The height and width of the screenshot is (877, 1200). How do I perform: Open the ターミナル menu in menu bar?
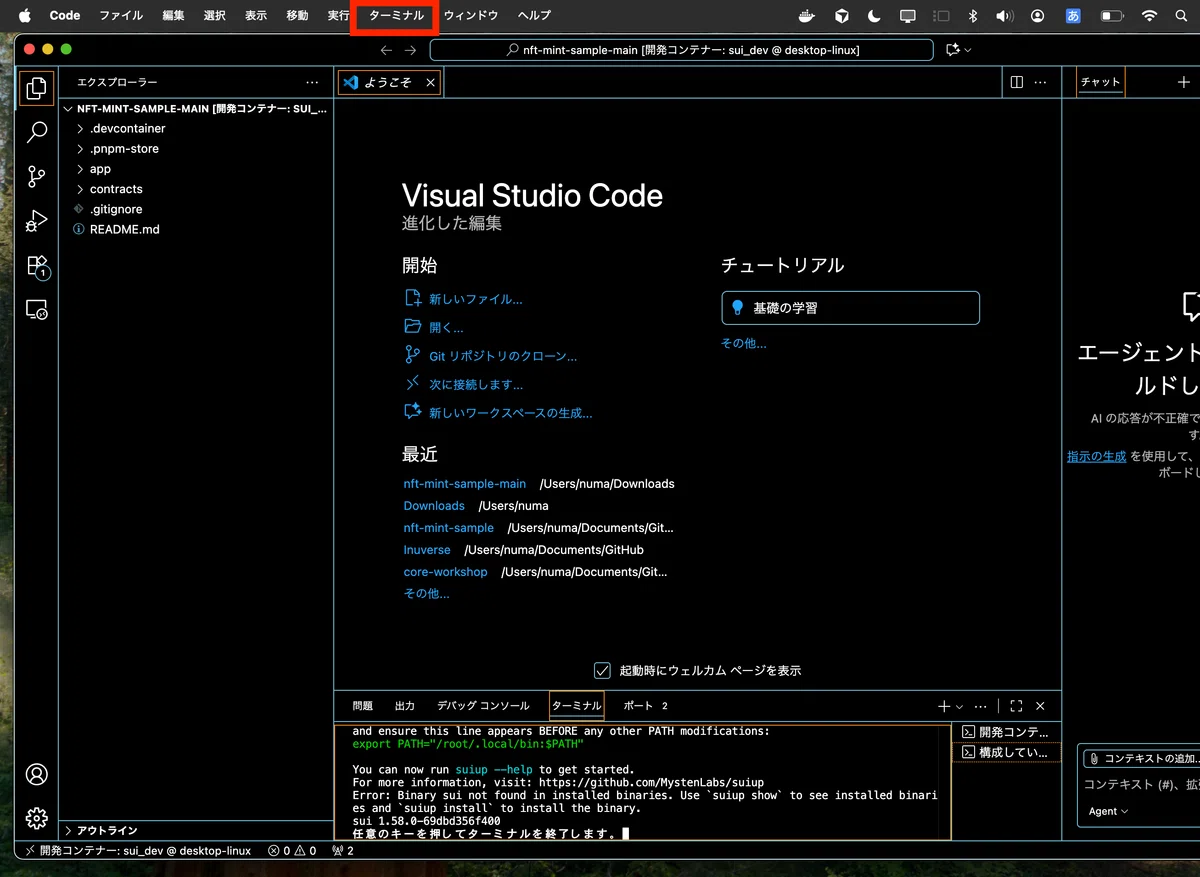pos(396,16)
